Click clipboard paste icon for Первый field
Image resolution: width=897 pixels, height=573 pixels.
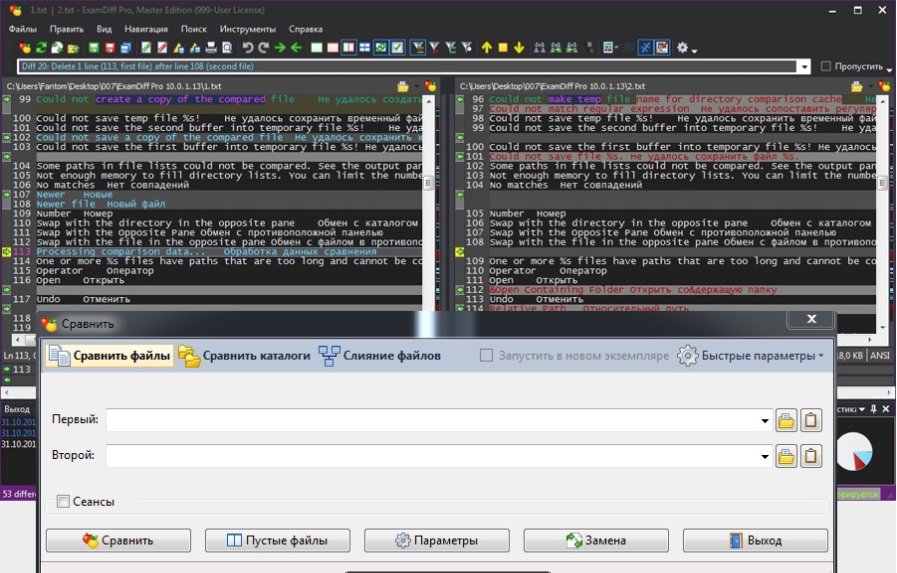click(x=811, y=420)
